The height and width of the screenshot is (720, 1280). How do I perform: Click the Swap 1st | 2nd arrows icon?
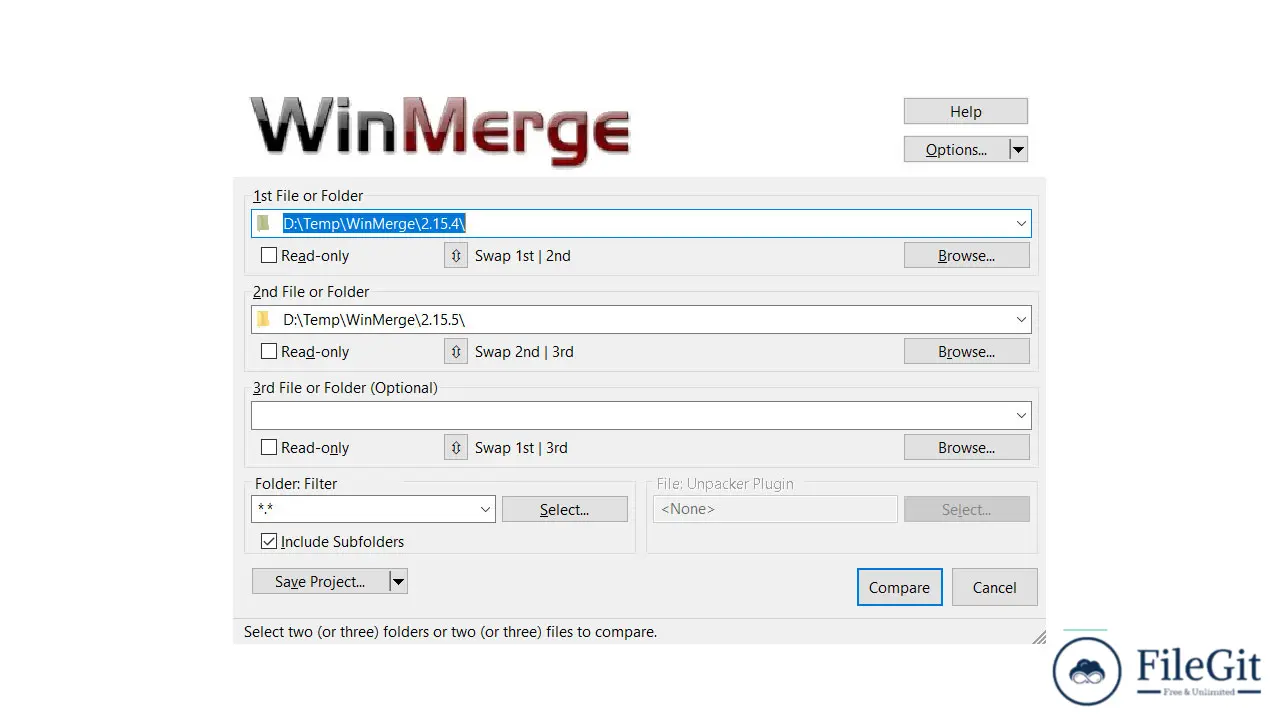456,256
